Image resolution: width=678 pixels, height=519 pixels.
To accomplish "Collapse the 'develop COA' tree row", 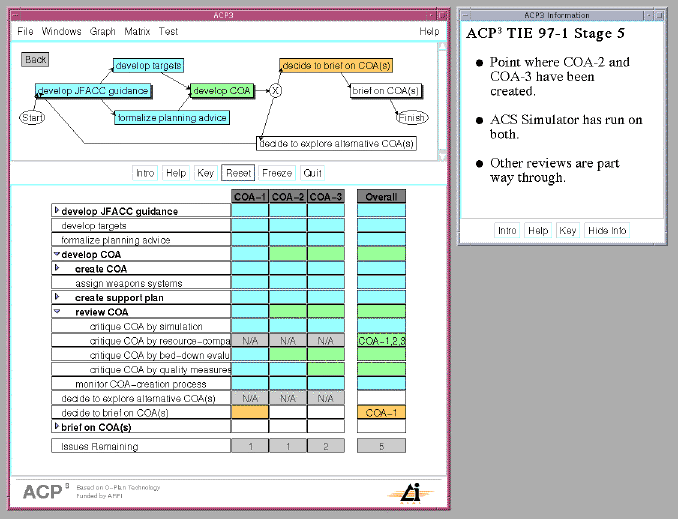I will click(56, 254).
